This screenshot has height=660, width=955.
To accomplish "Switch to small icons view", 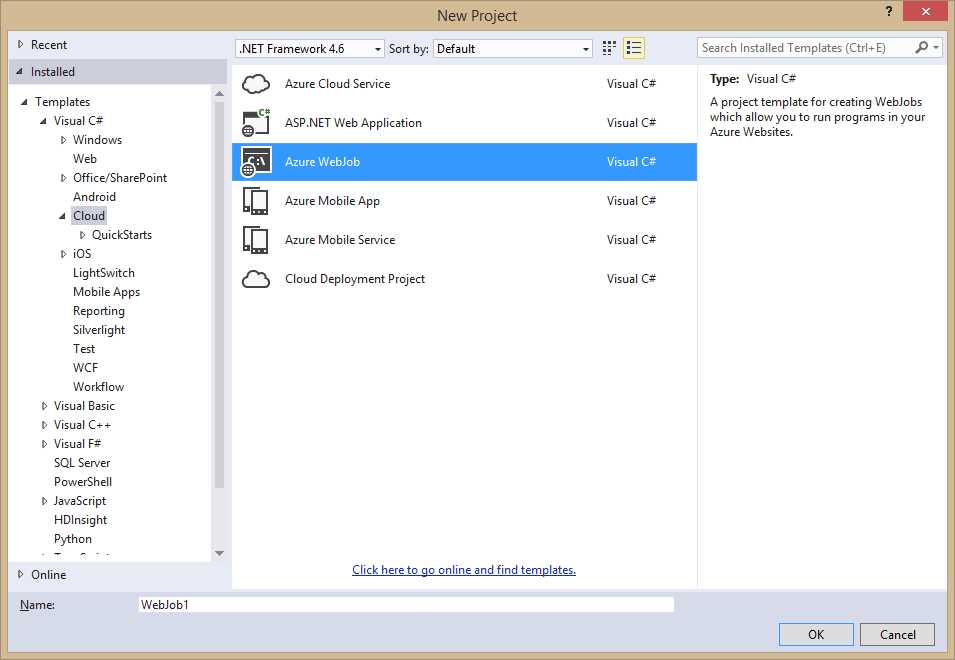I will (x=608, y=47).
